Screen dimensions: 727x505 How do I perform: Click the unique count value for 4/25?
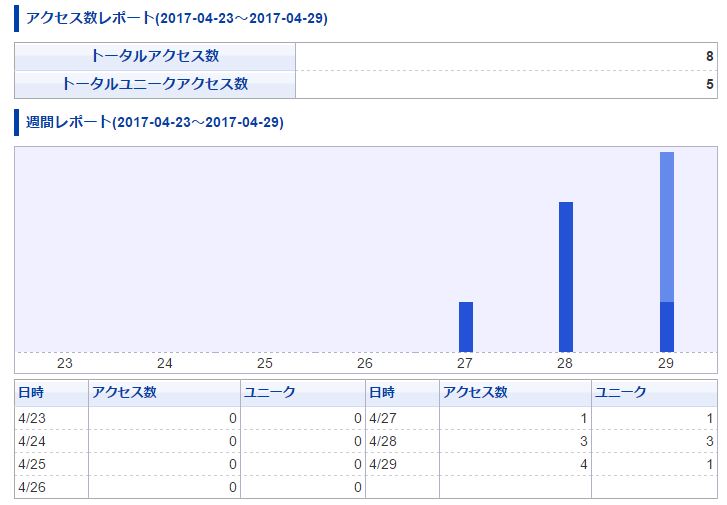[357, 464]
